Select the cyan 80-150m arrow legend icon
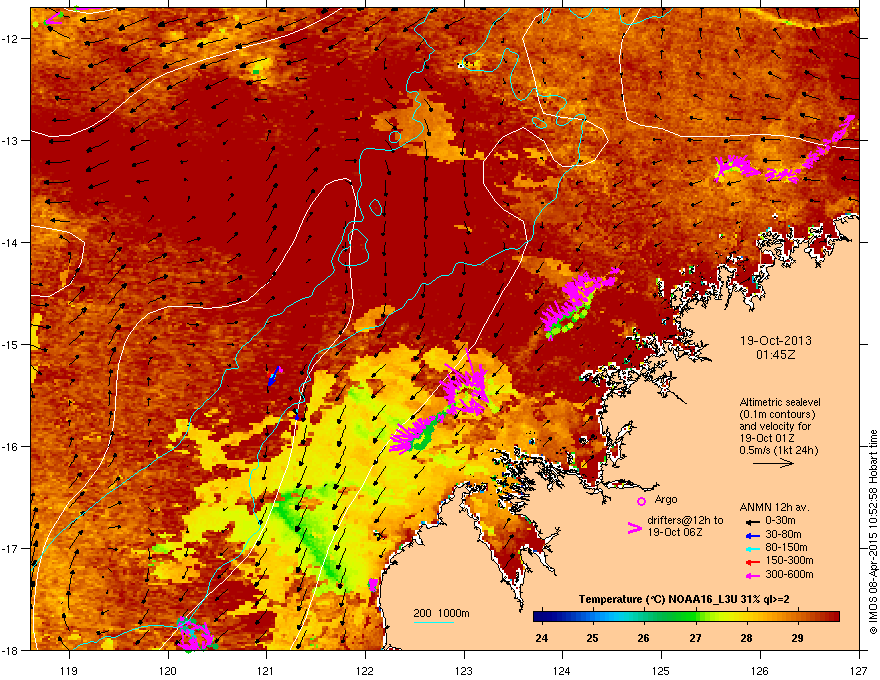Image resolution: width=880 pixels, height=680 pixels. (752, 548)
